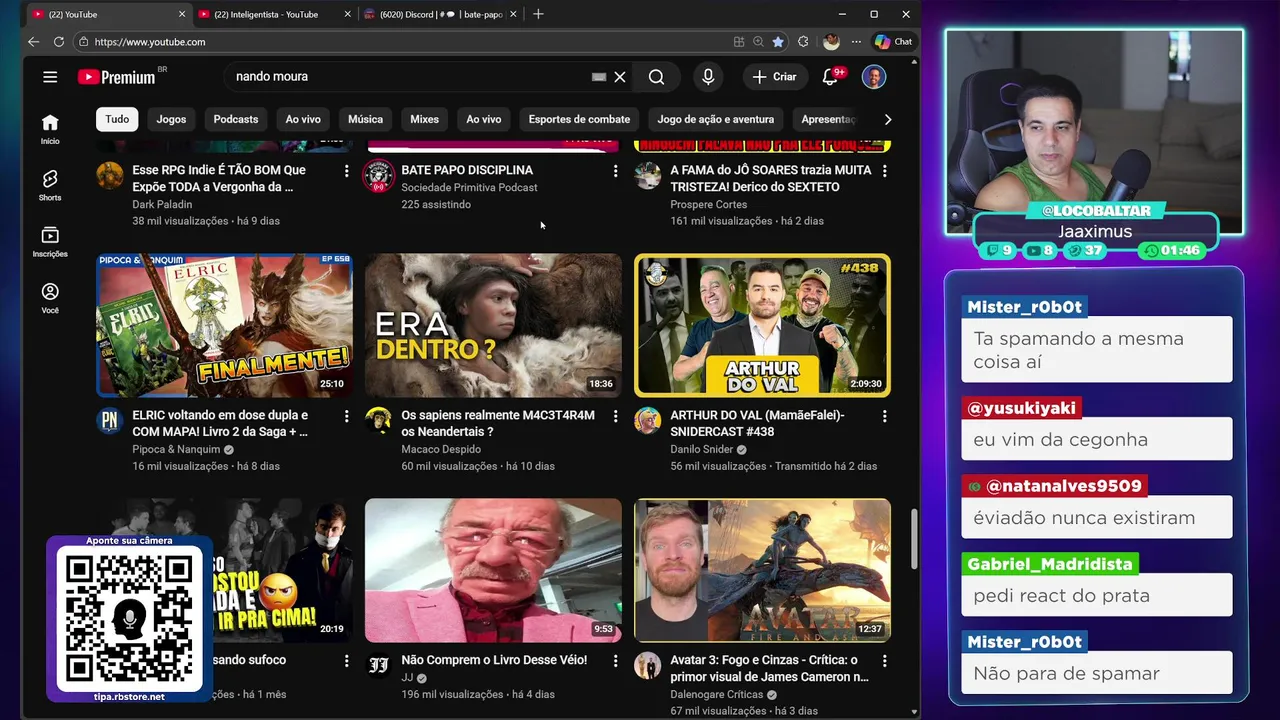
Task: Open Copilot Chat button
Action: click(x=893, y=42)
